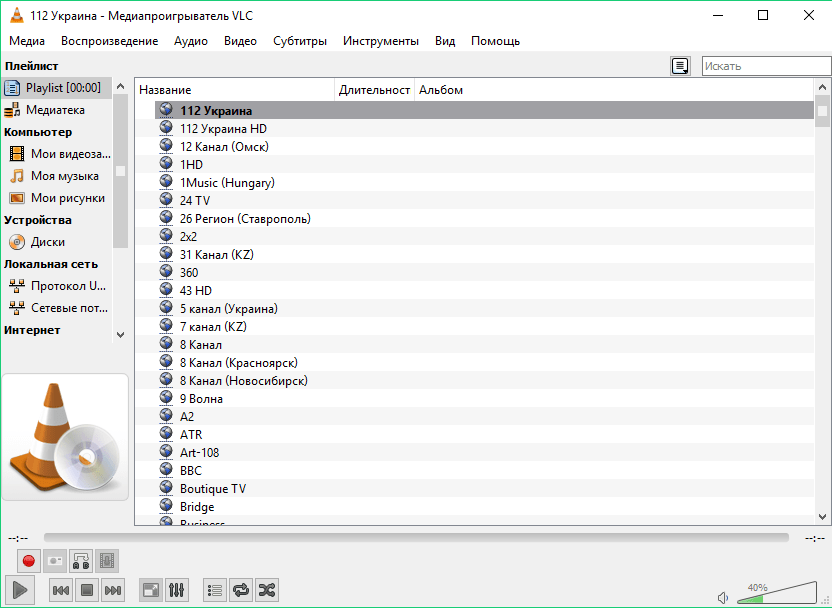Select Playlist [00:00] in sidebar

(x=57, y=88)
